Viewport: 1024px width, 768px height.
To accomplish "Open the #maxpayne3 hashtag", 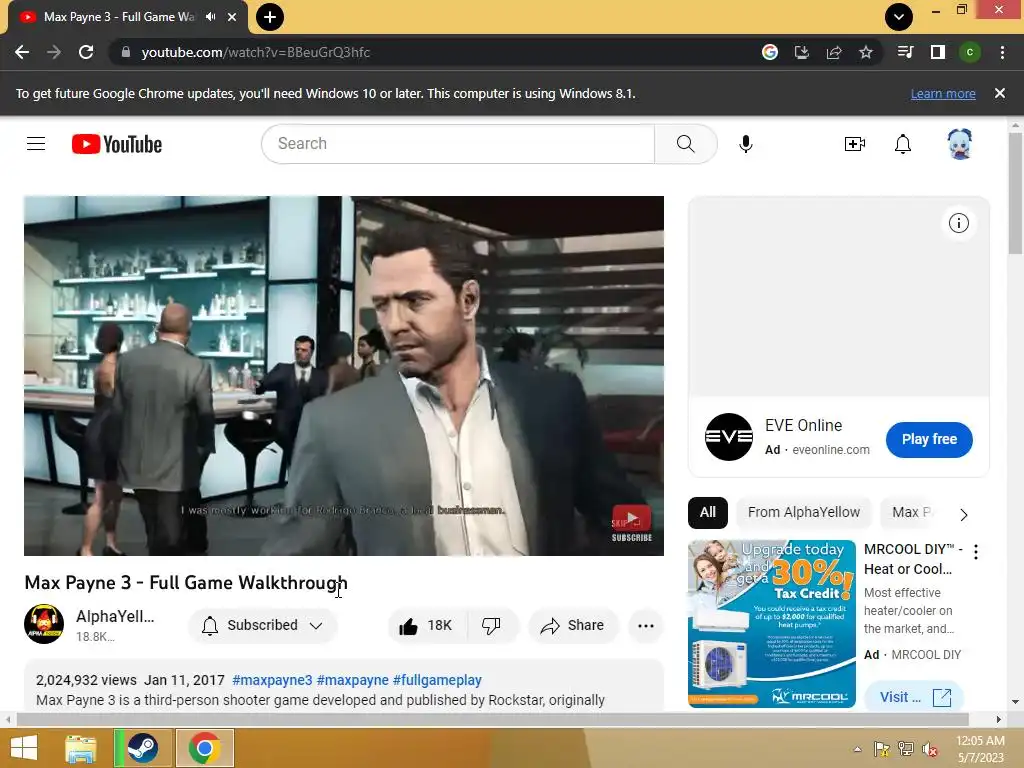I will click(x=272, y=680).
